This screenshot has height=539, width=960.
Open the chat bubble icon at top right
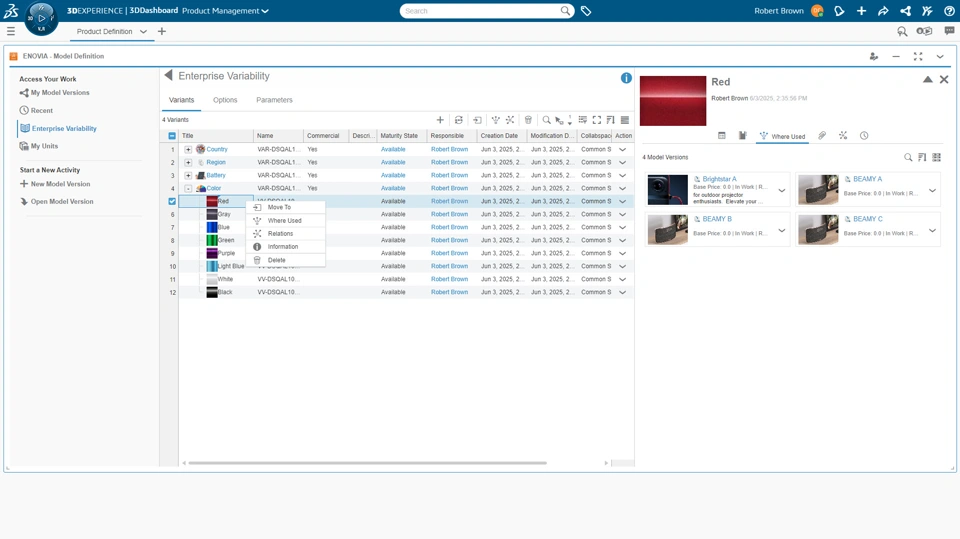[x=949, y=31]
